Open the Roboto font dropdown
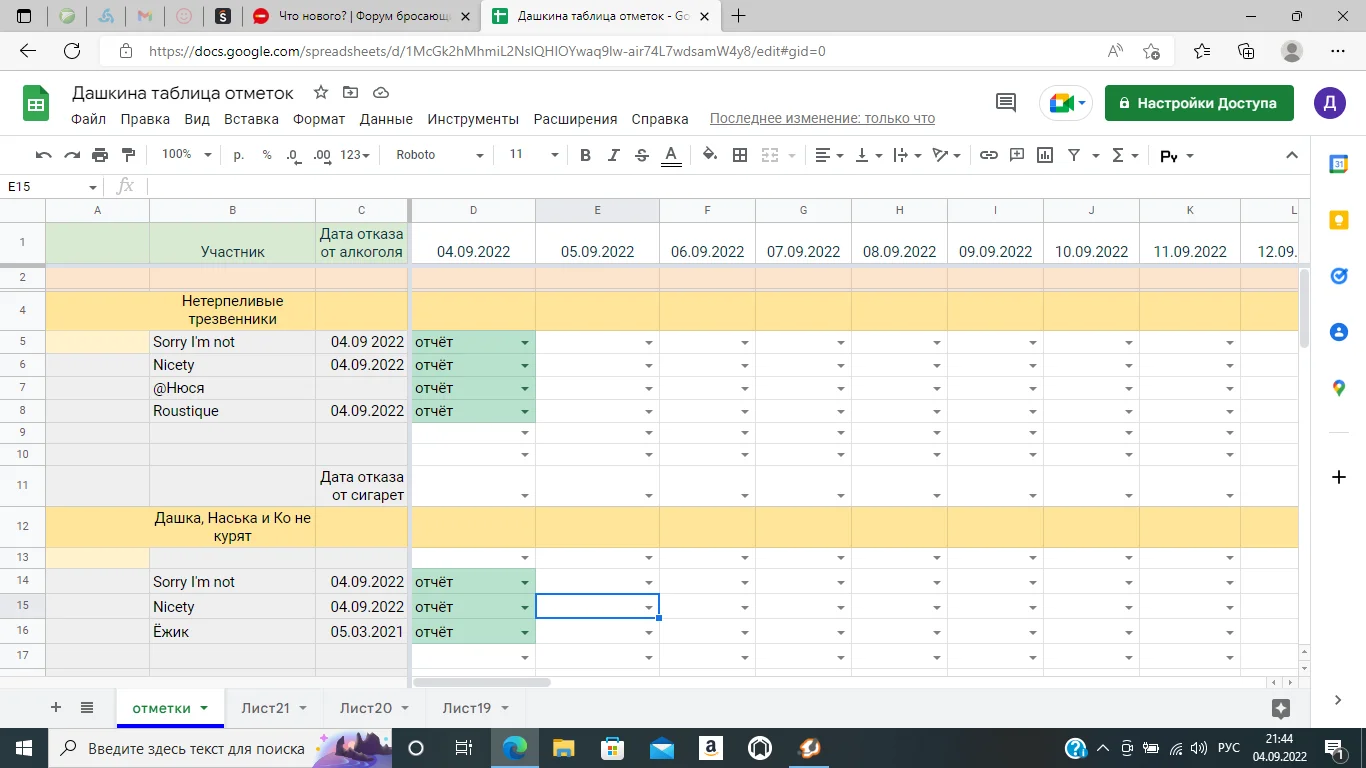 439,155
